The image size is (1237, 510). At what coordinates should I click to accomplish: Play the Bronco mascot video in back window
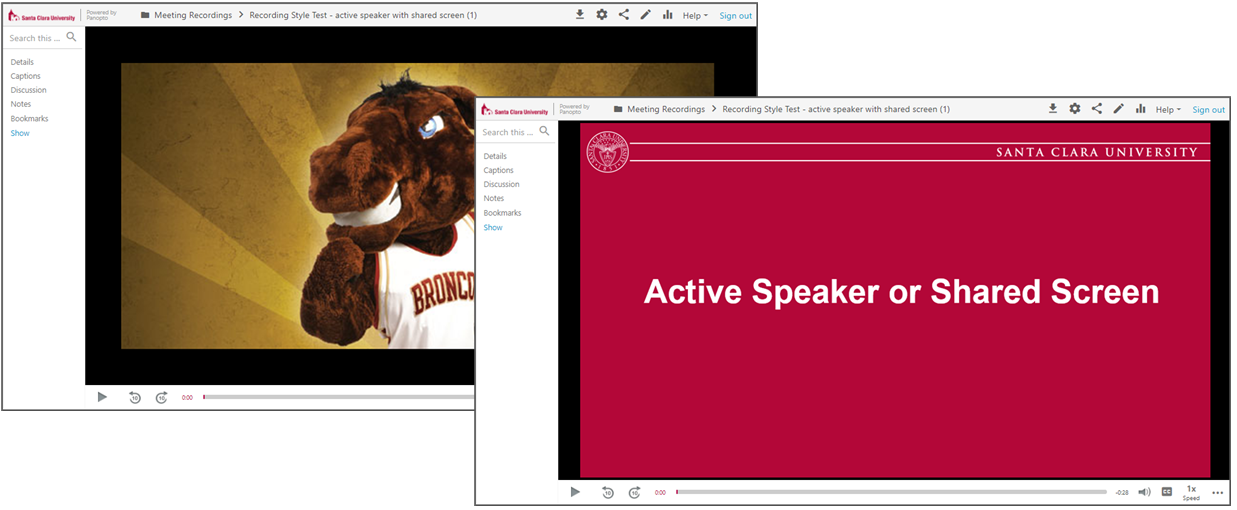[x=102, y=397]
